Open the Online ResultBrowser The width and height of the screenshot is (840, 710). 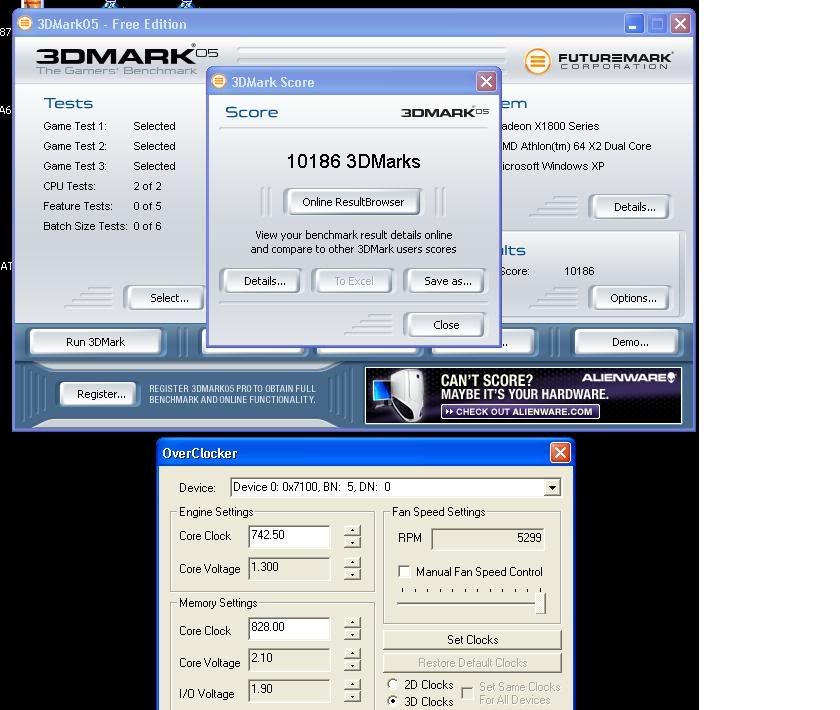pyautogui.click(x=353, y=202)
